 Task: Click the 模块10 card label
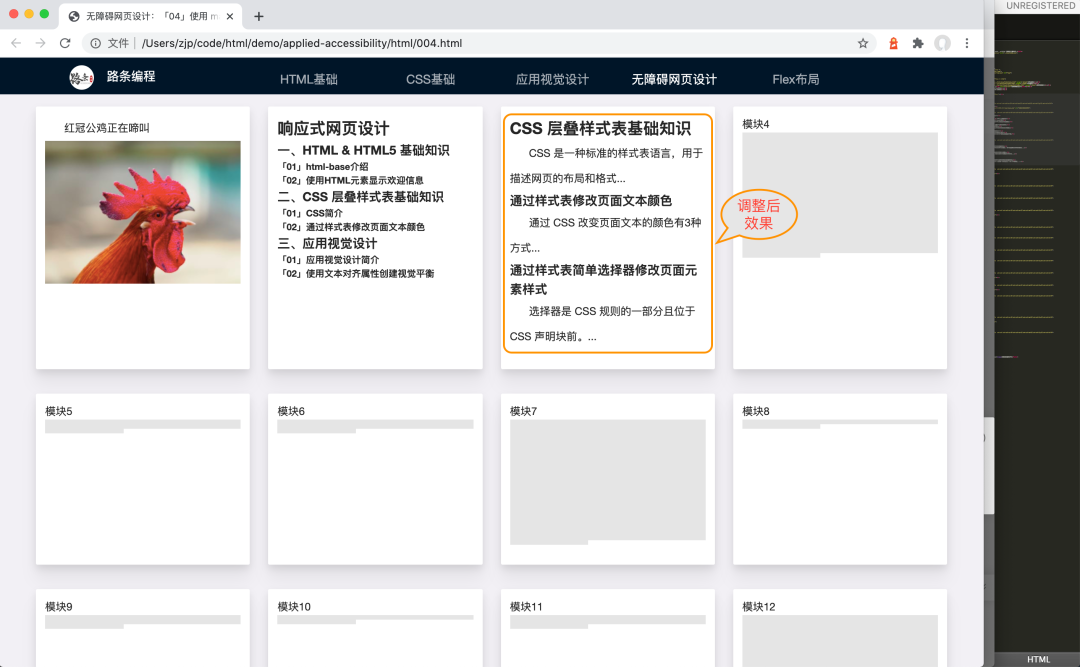coord(294,607)
